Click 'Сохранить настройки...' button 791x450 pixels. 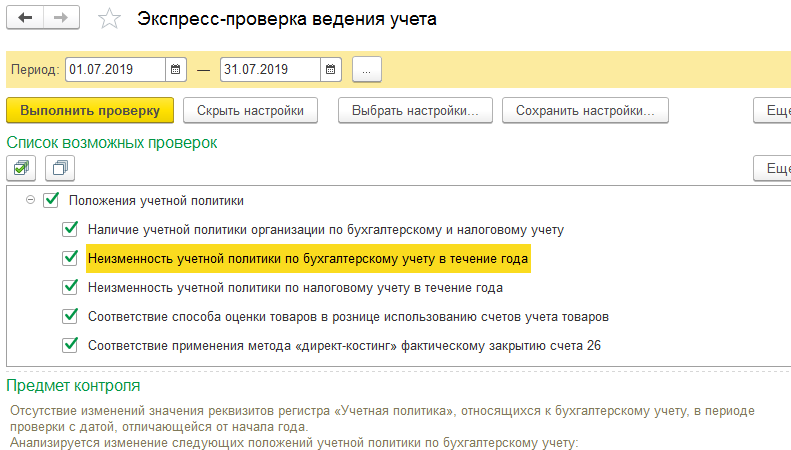coord(585,110)
